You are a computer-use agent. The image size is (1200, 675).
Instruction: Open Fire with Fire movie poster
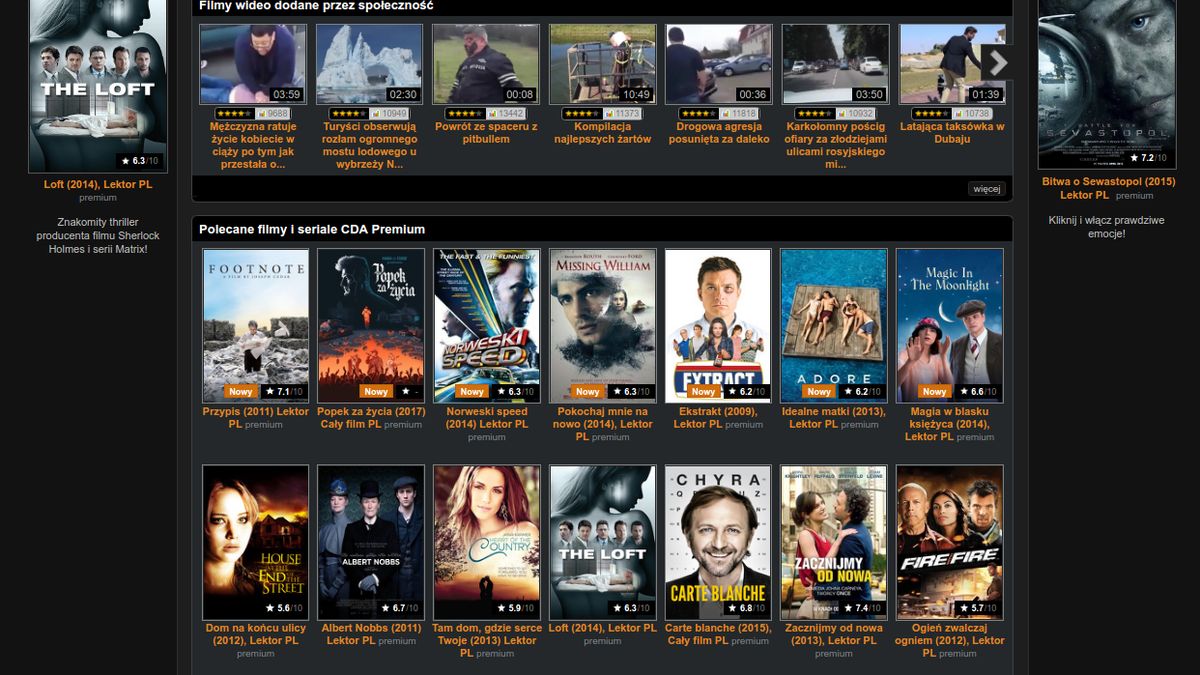[950, 542]
